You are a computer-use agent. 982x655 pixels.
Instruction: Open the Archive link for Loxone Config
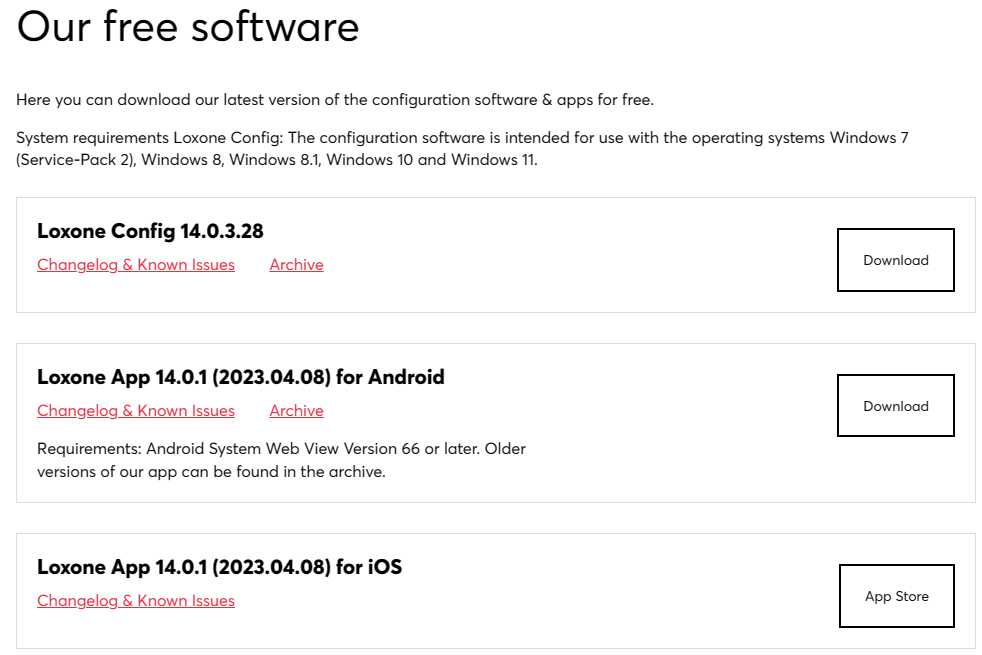tap(296, 265)
